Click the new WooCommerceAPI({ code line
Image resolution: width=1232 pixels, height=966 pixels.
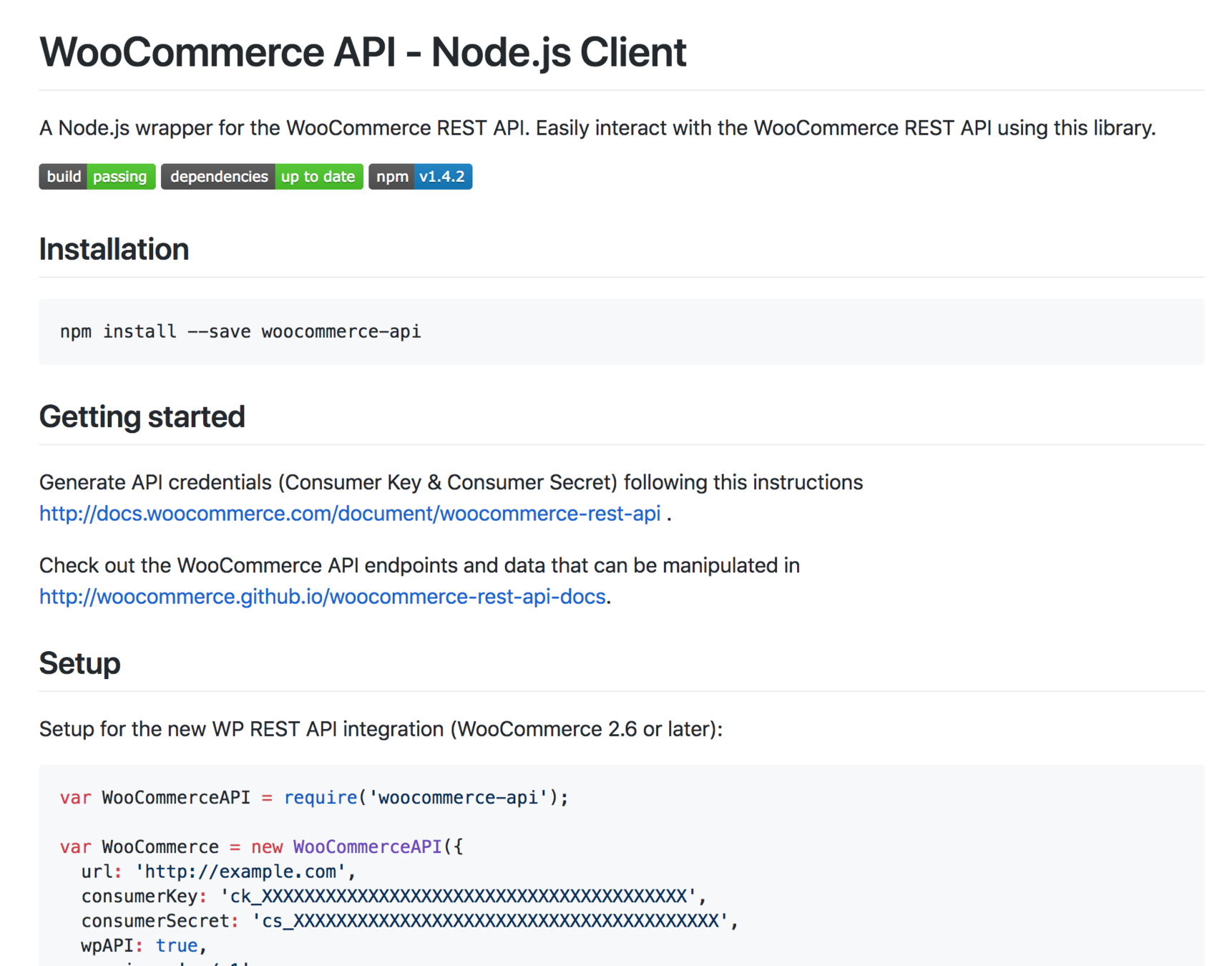pyautogui.click(x=262, y=847)
